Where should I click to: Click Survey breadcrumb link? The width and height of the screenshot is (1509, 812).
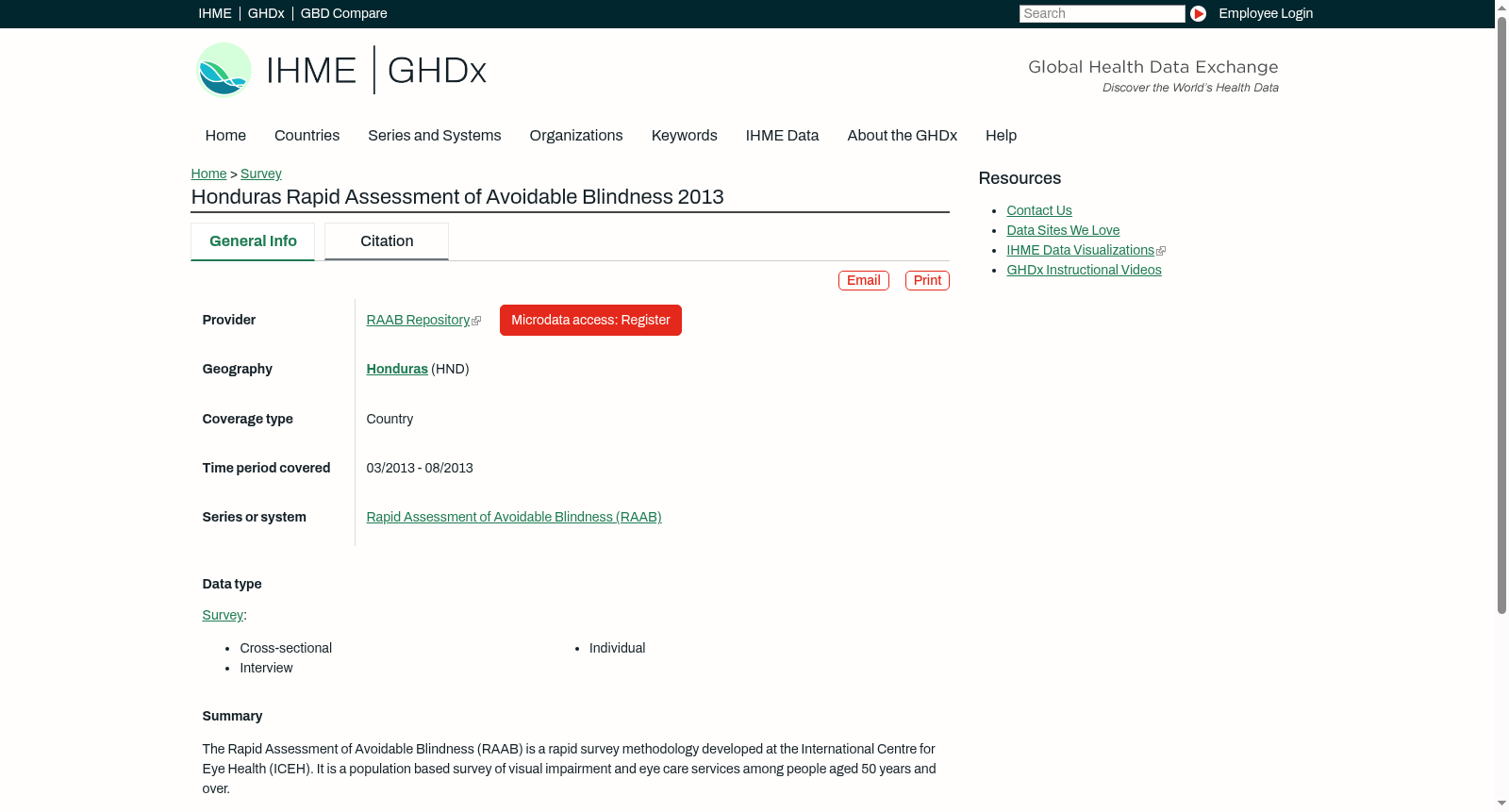261,174
